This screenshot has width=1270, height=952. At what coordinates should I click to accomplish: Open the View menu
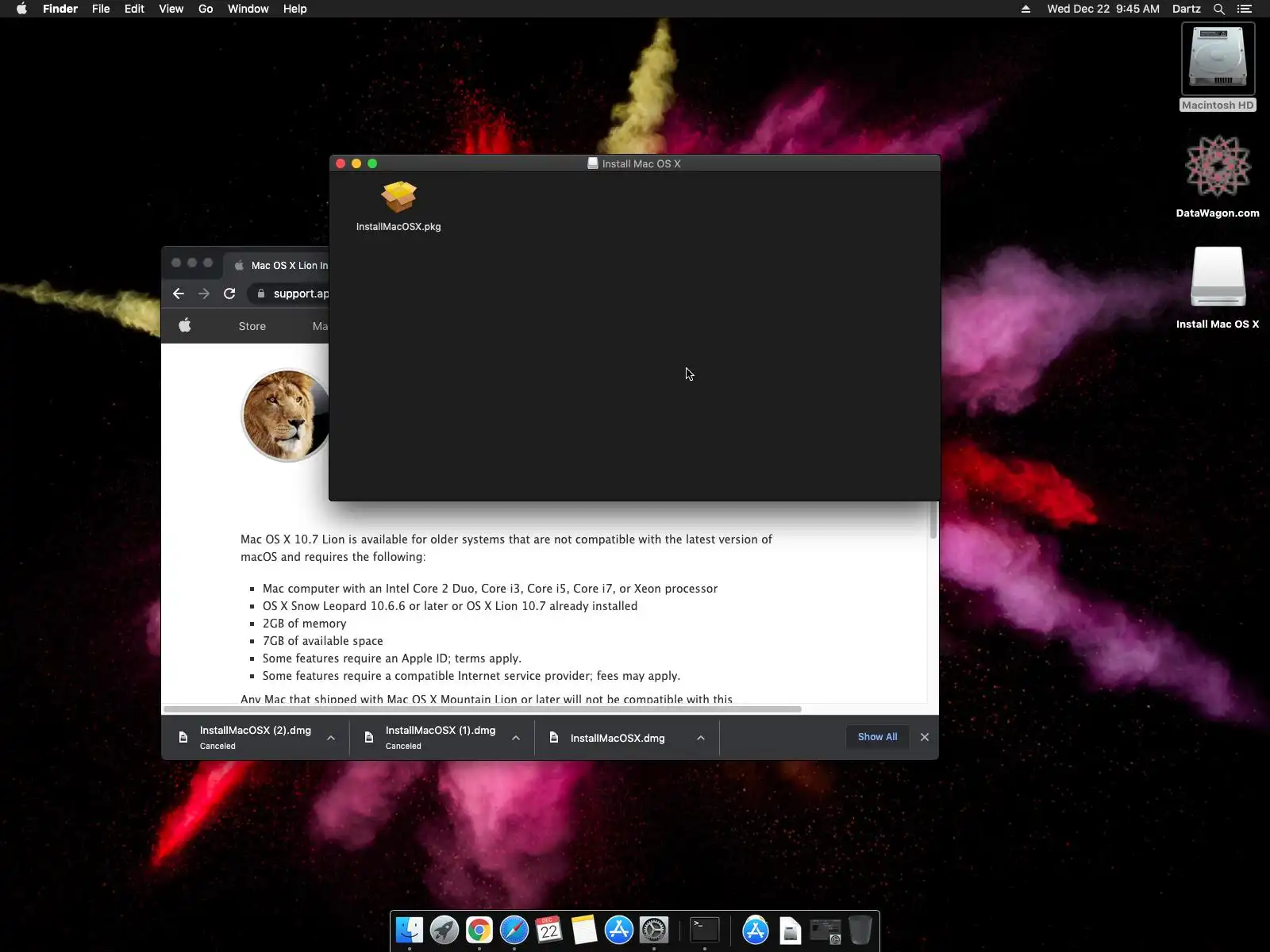tap(171, 9)
